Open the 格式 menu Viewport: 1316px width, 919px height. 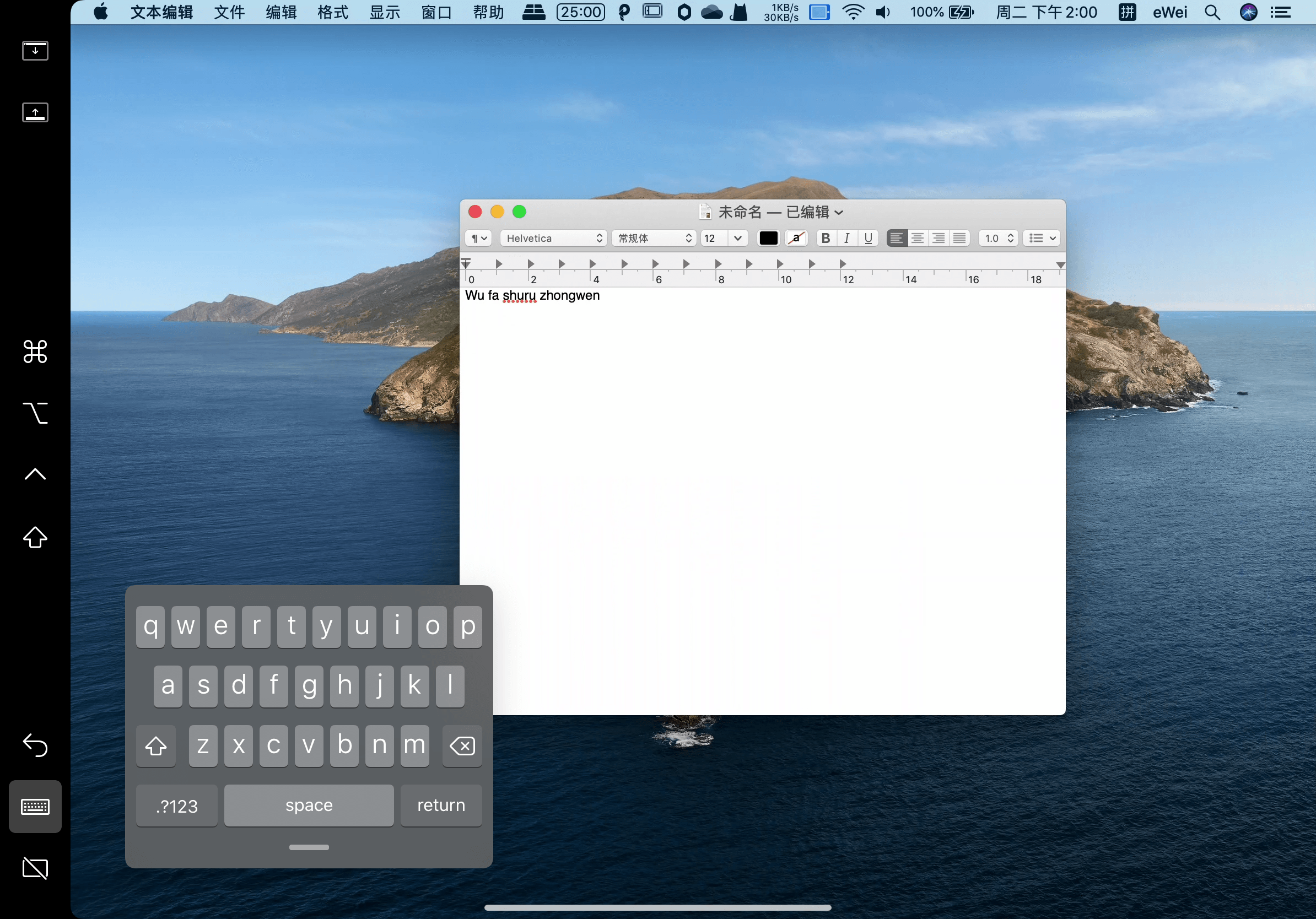tap(332, 12)
